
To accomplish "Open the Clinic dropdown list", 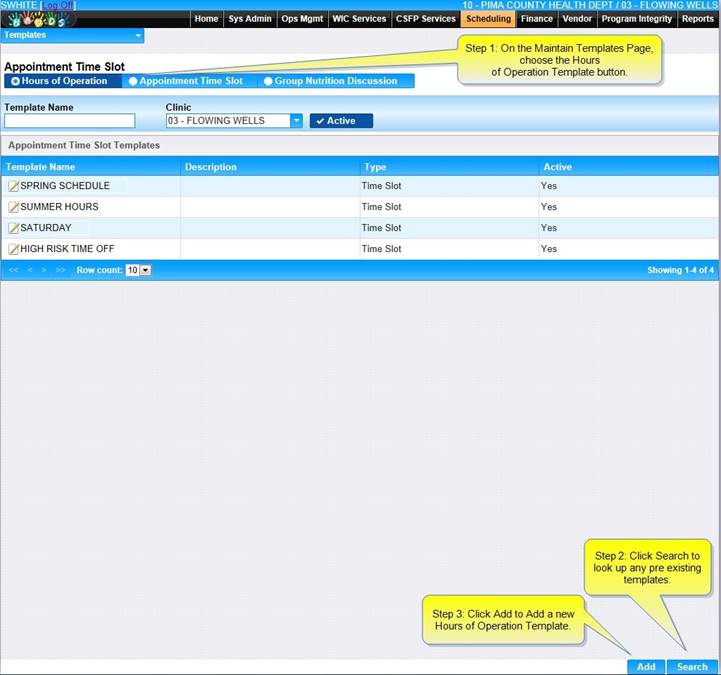I will [296, 121].
